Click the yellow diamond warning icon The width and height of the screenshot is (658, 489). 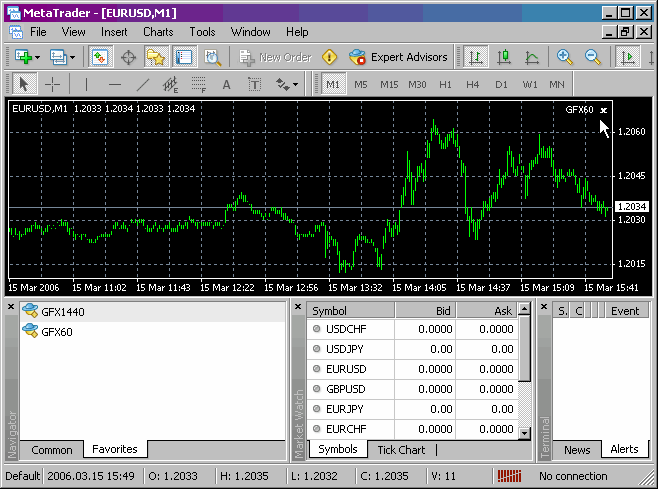[x=329, y=57]
